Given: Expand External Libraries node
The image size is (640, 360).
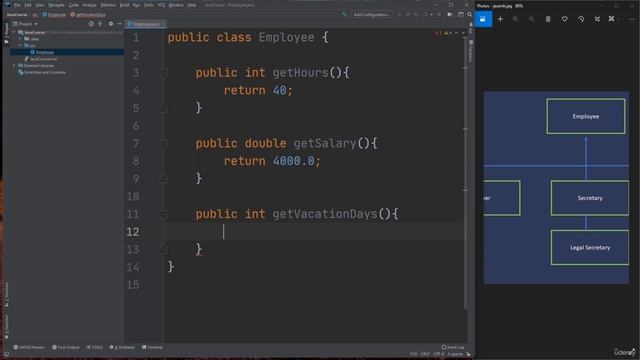Looking at the screenshot, I should coord(14,65).
